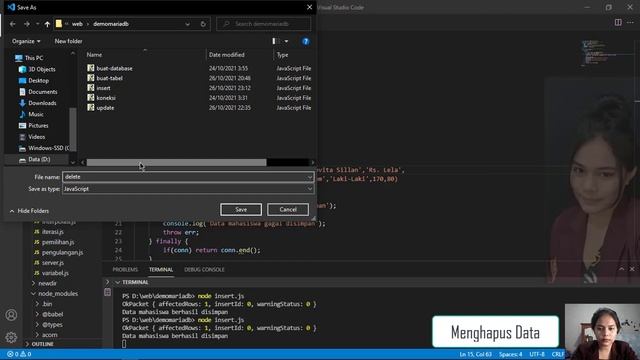Open Videos in navigation pane

36,137
